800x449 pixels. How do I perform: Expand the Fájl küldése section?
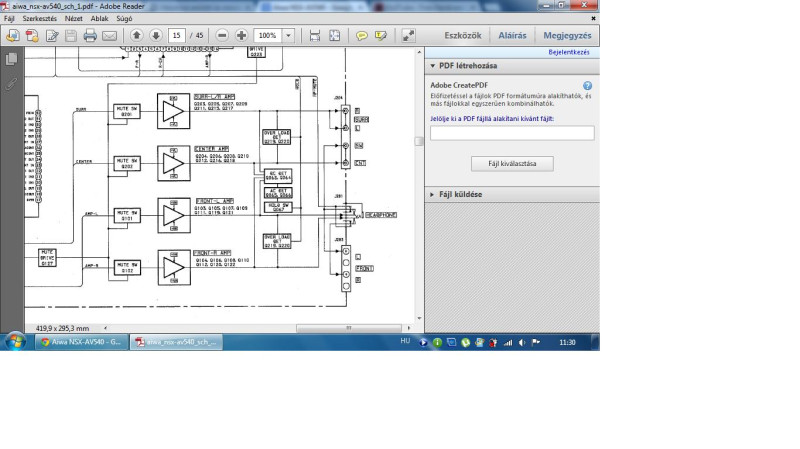pos(432,194)
